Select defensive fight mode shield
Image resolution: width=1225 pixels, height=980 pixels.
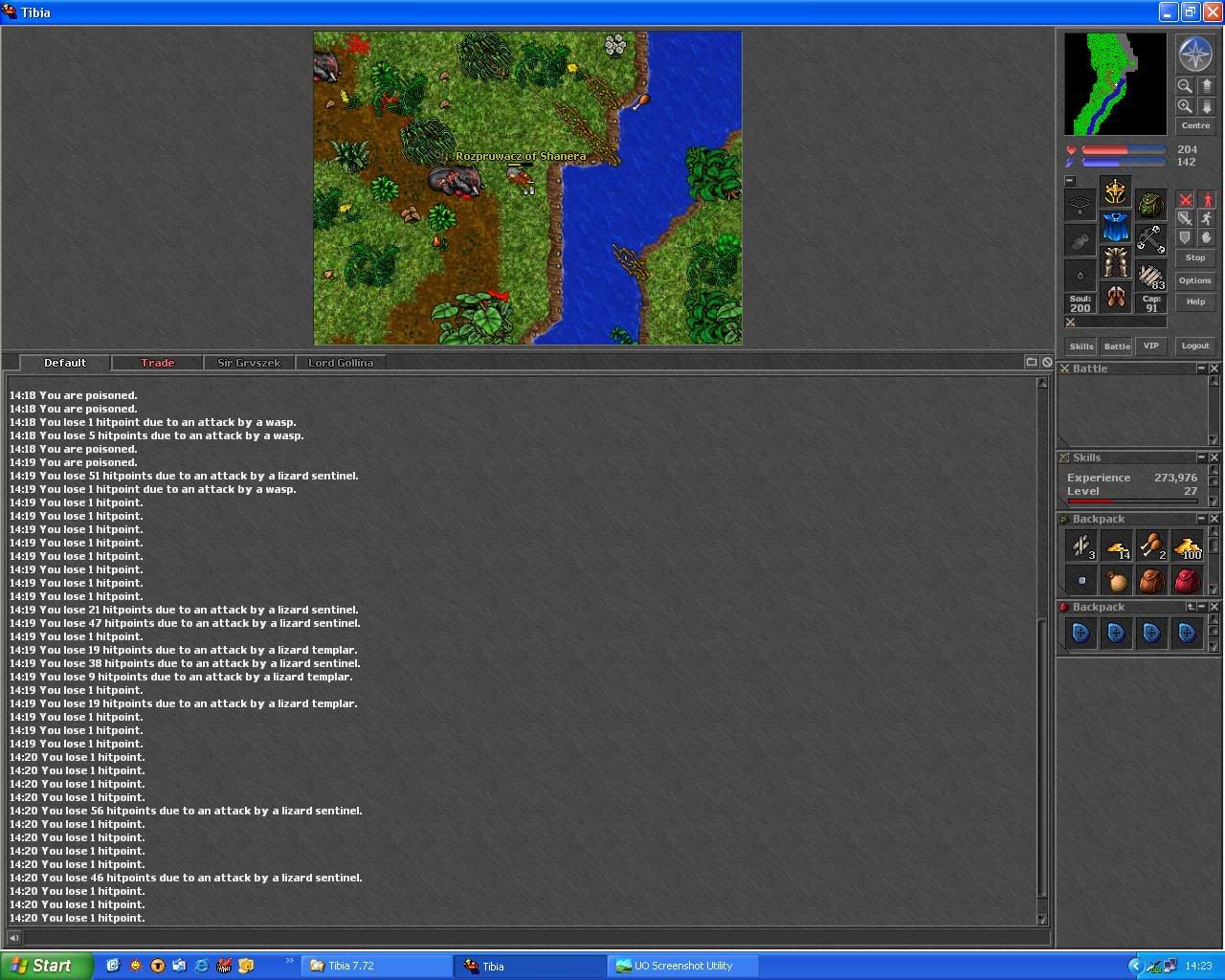click(x=1186, y=237)
